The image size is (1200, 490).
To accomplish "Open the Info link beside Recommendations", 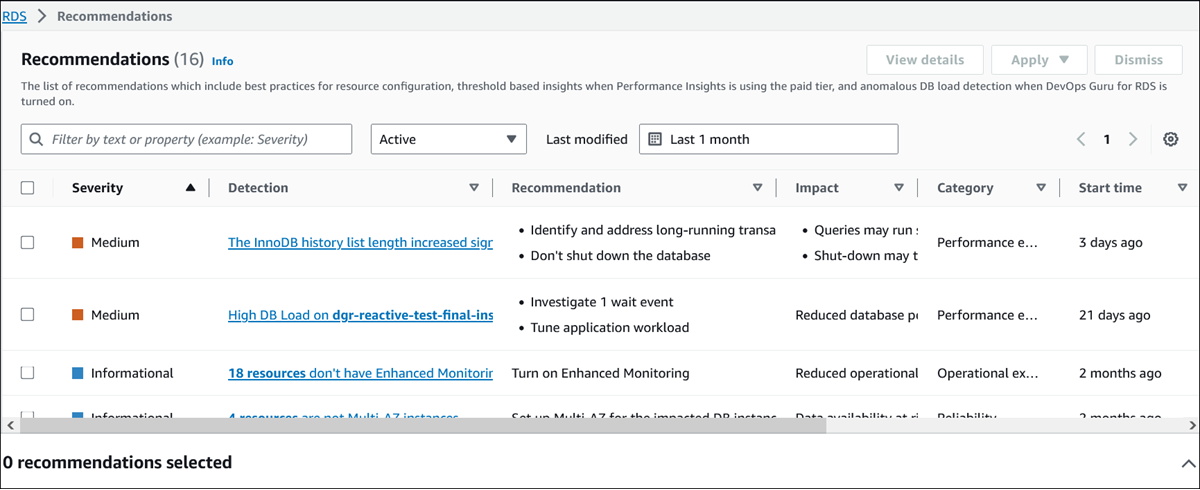I will pyautogui.click(x=222, y=61).
